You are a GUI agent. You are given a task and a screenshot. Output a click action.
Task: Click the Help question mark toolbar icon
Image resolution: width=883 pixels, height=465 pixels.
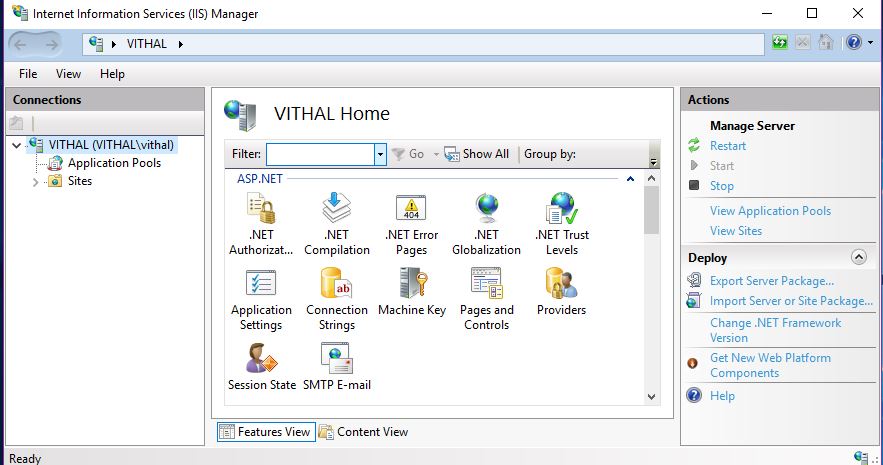854,42
